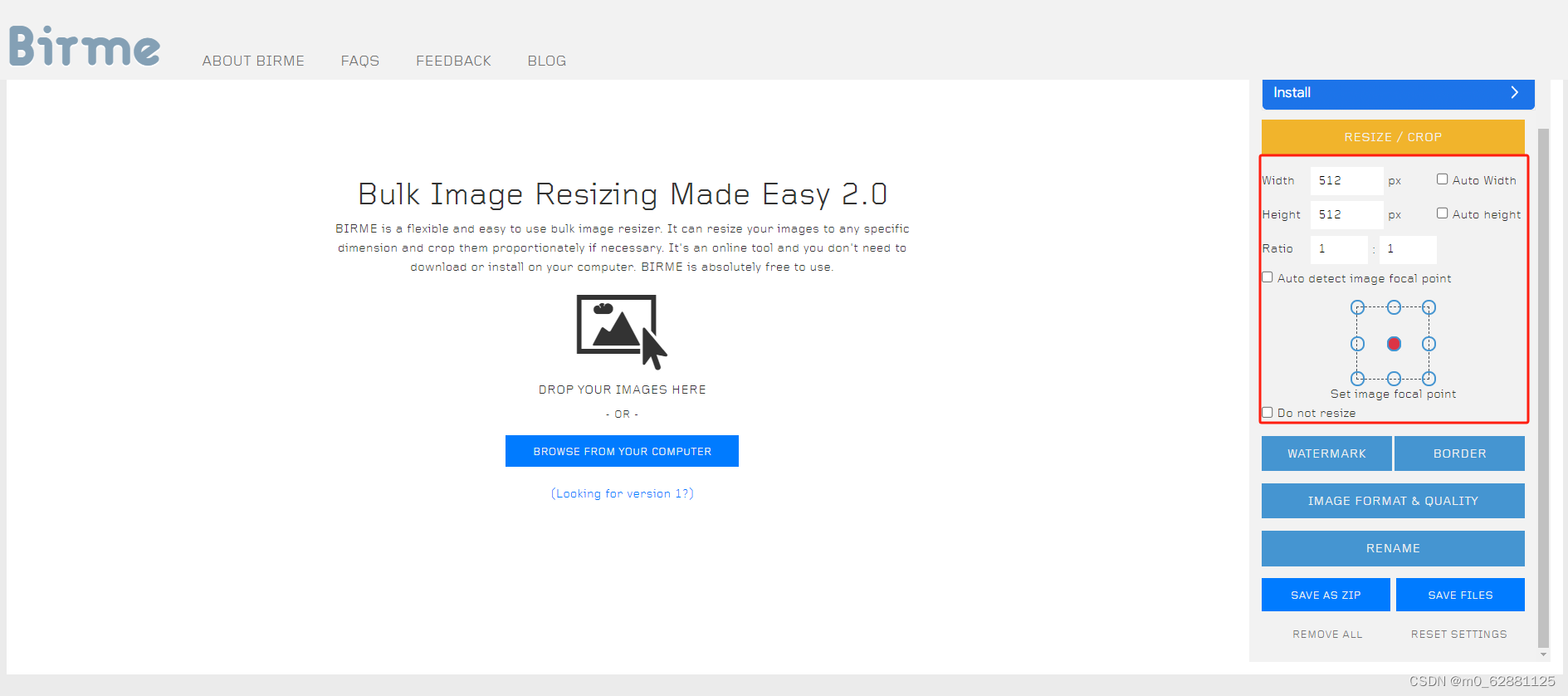
Task: Select top-right focal point circle
Action: click(x=1429, y=307)
